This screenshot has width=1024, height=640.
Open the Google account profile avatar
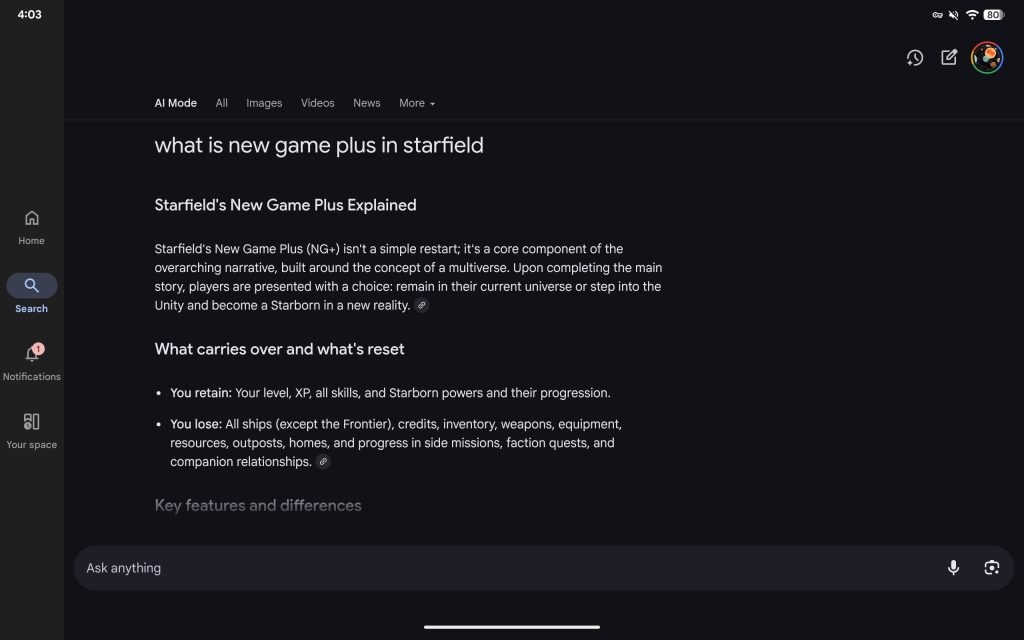click(987, 58)
